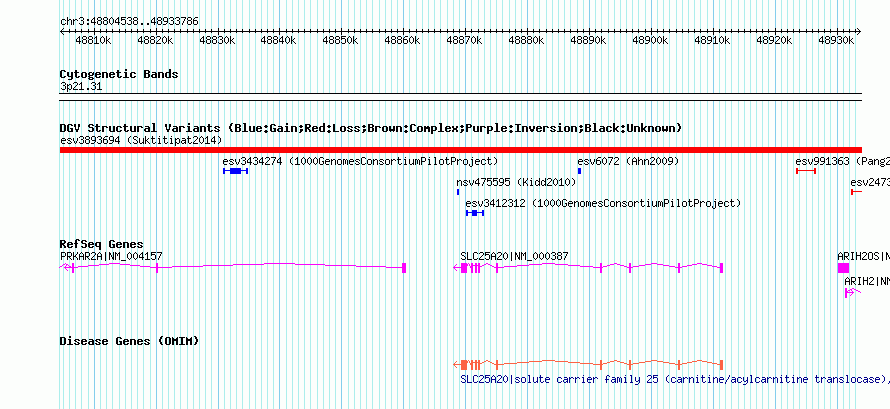Viewport: 890px width, 409px height.
Task: Click the ruler's right end arrow
Action: pos(859,32)
